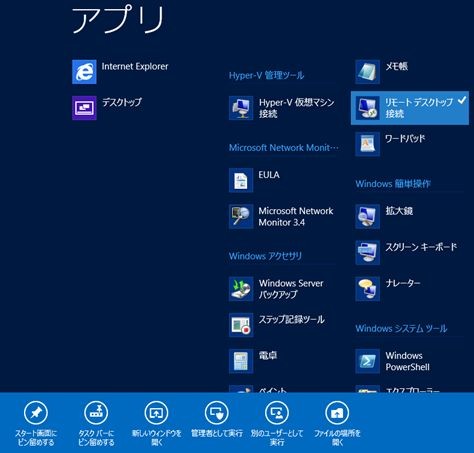Click the スクリーン キーボード label text
474x453 pixels.
coord(421,247)
